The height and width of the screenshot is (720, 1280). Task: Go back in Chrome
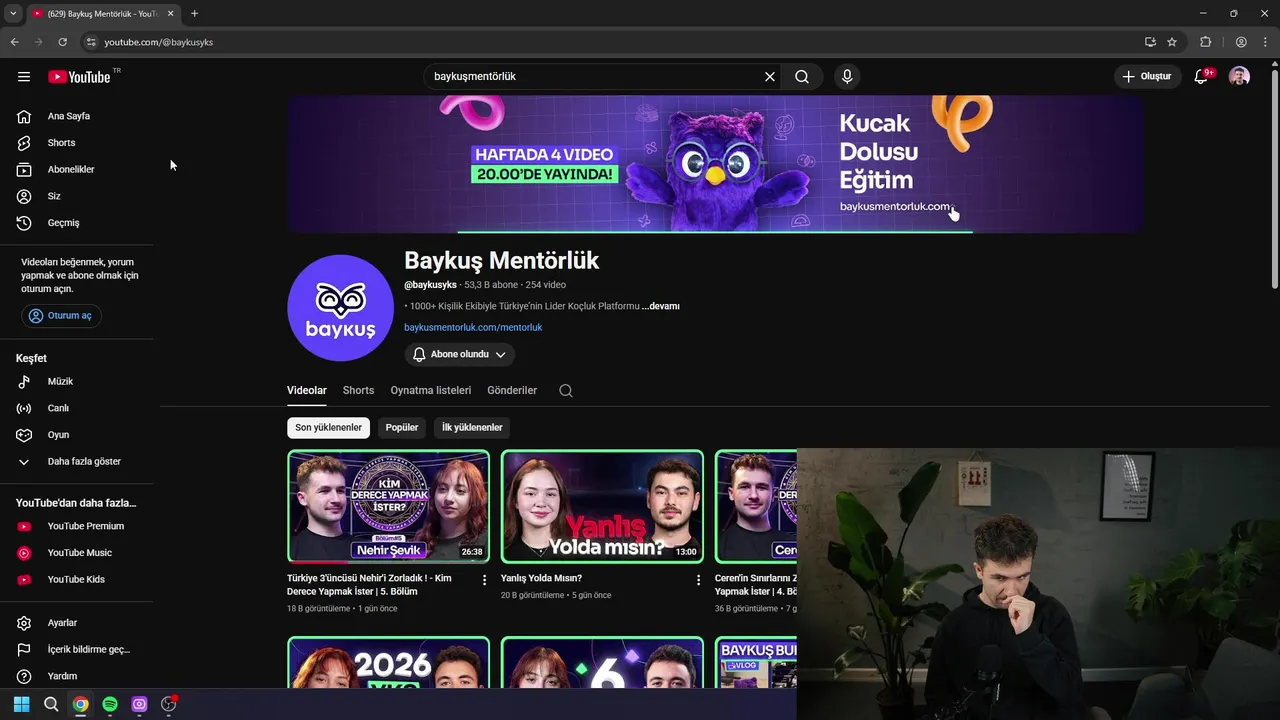[x=14, y=42]
